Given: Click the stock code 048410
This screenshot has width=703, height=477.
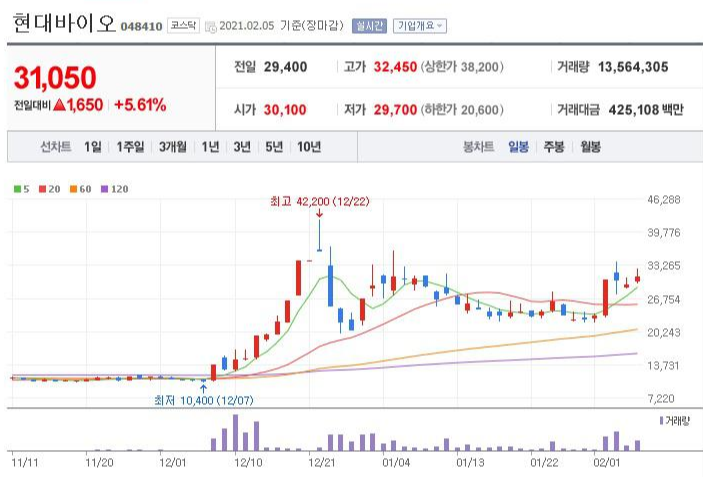Looking at the screenshot, I should tap(141, 26).
